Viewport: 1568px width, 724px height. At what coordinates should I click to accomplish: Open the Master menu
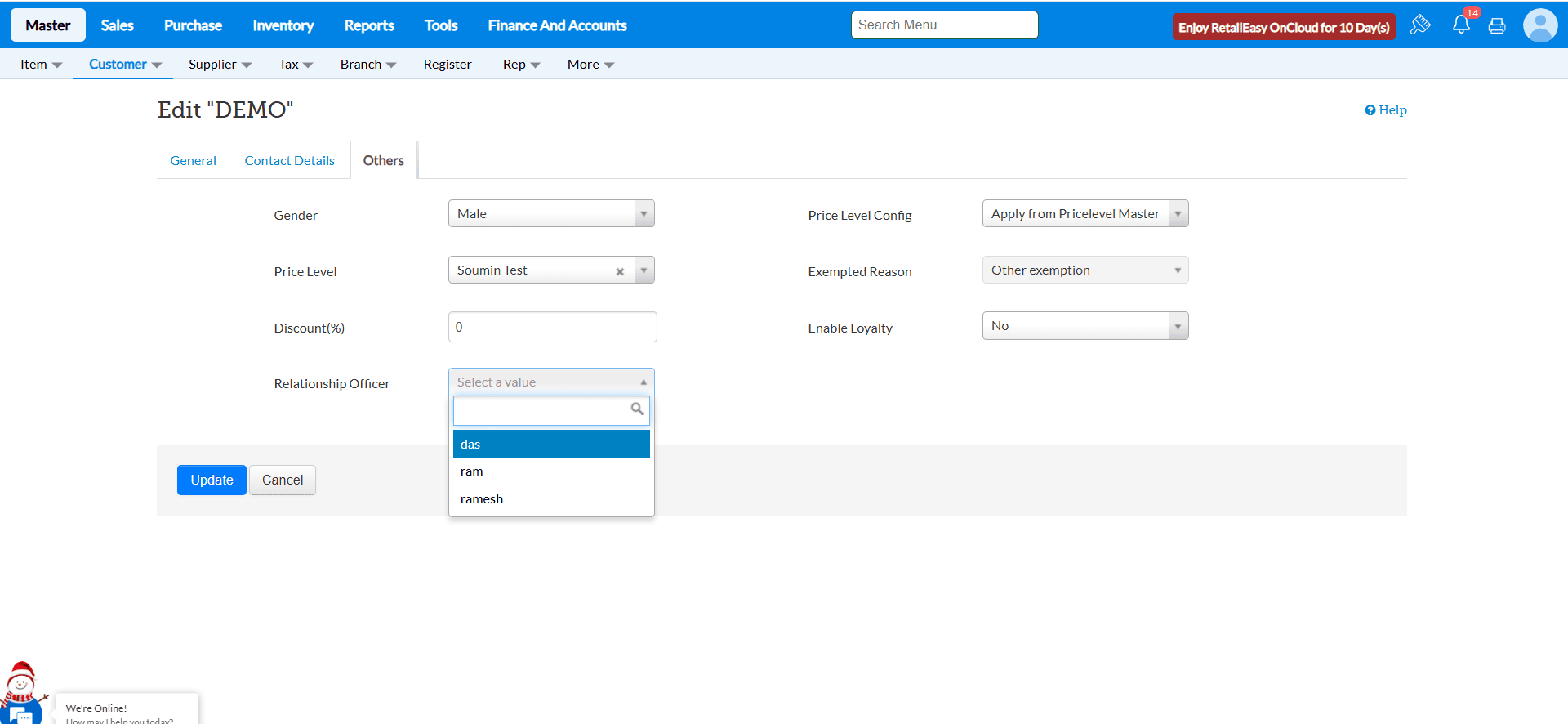48,25
